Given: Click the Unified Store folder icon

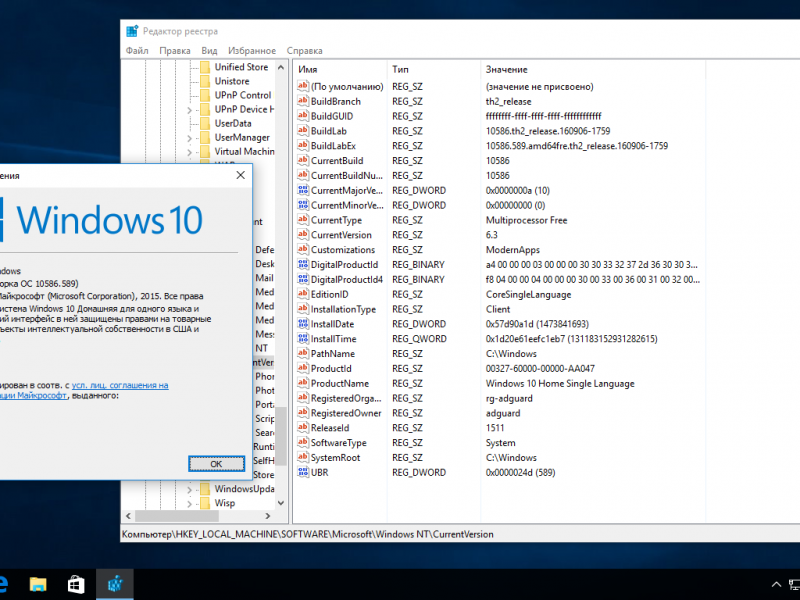Looking at the screenshot, I should [x=205, y=67].
